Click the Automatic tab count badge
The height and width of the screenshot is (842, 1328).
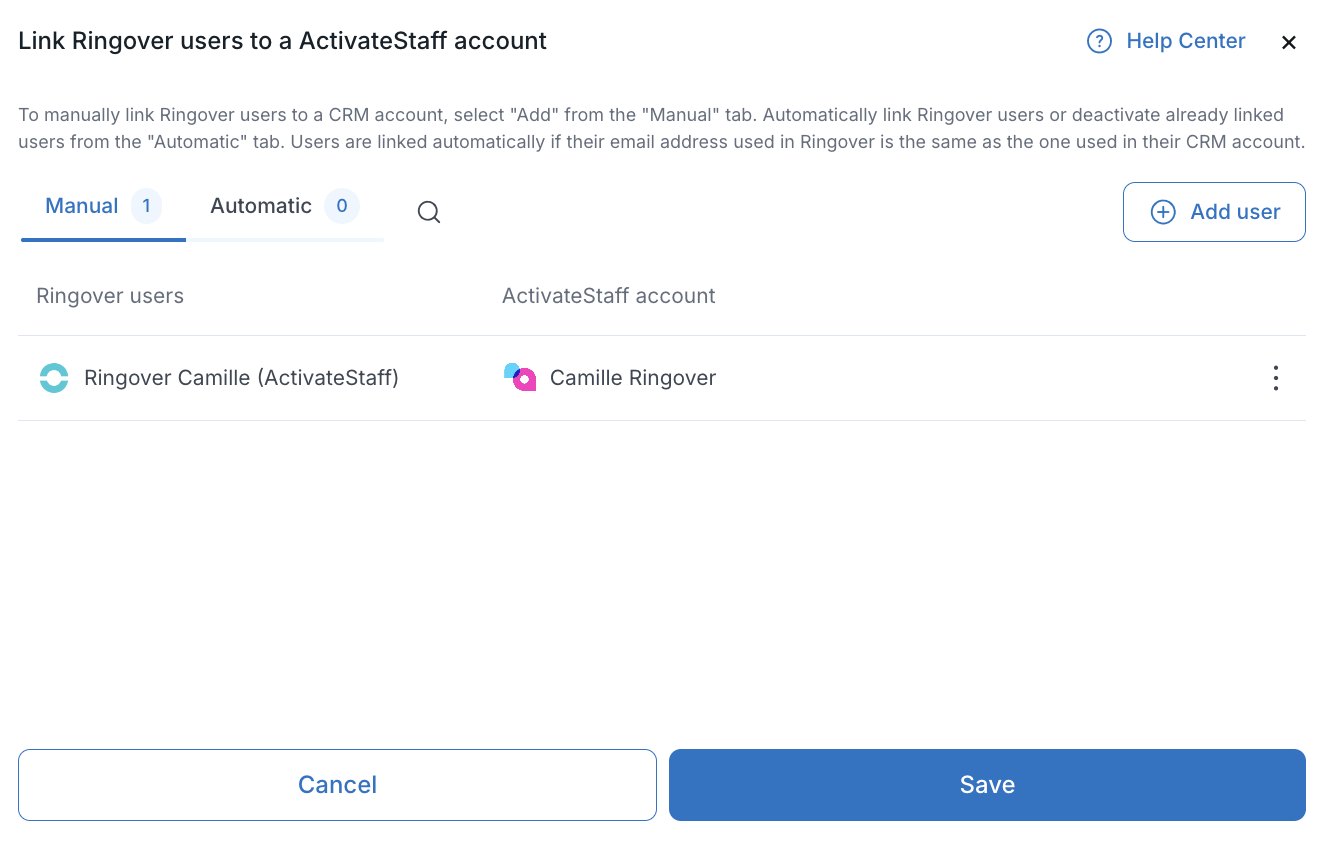(x=342, y=206)
